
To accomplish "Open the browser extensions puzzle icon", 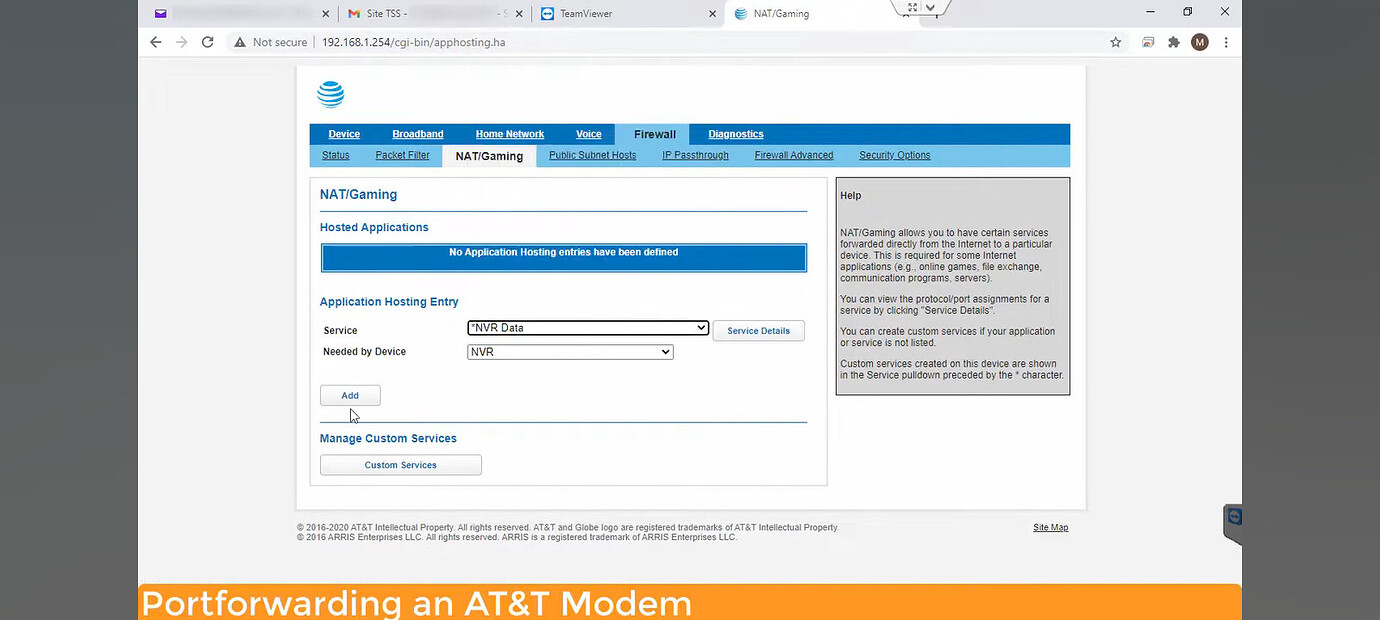I will tap(1173, 42).
